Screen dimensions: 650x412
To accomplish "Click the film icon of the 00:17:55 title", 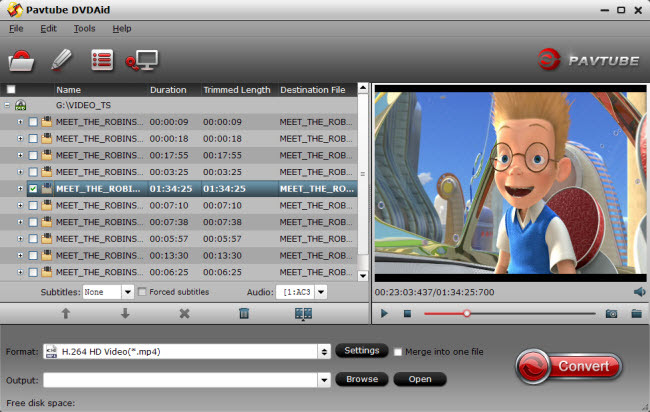I will [x=46, y=155].
